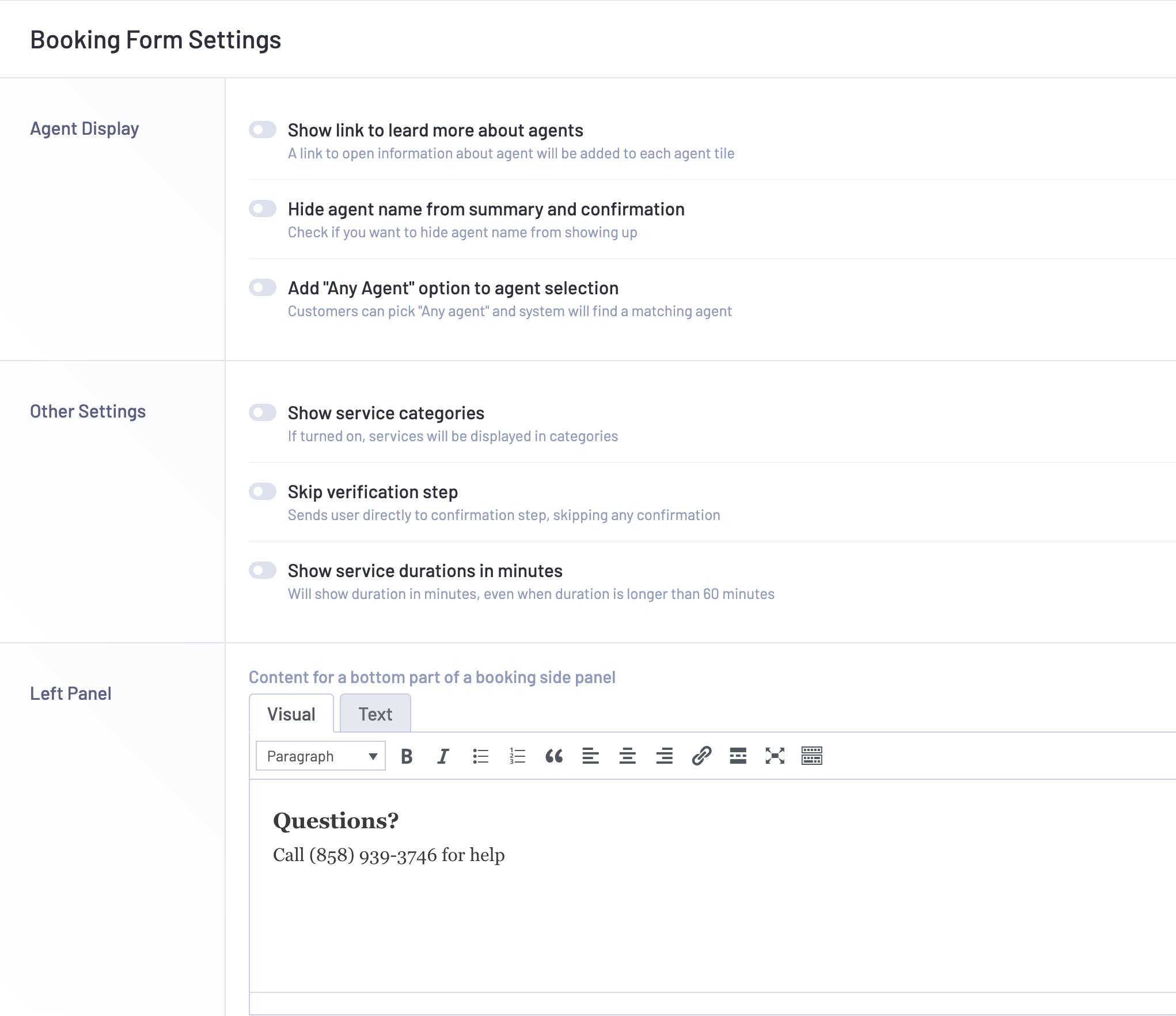Click the table insert icon
The width and height of the screenshot is (1176, 1016).
pyautogui.click(x=811, y=756)
